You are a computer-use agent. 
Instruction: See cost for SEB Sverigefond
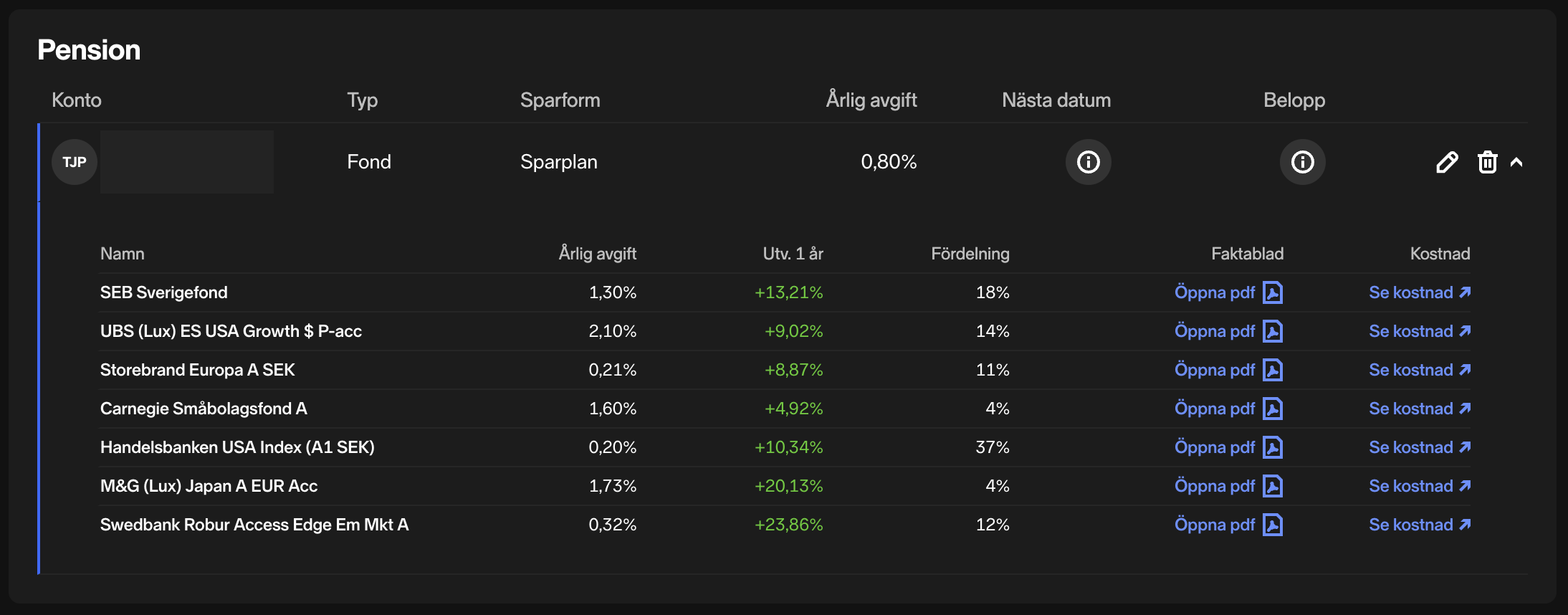pos(1419,292)
